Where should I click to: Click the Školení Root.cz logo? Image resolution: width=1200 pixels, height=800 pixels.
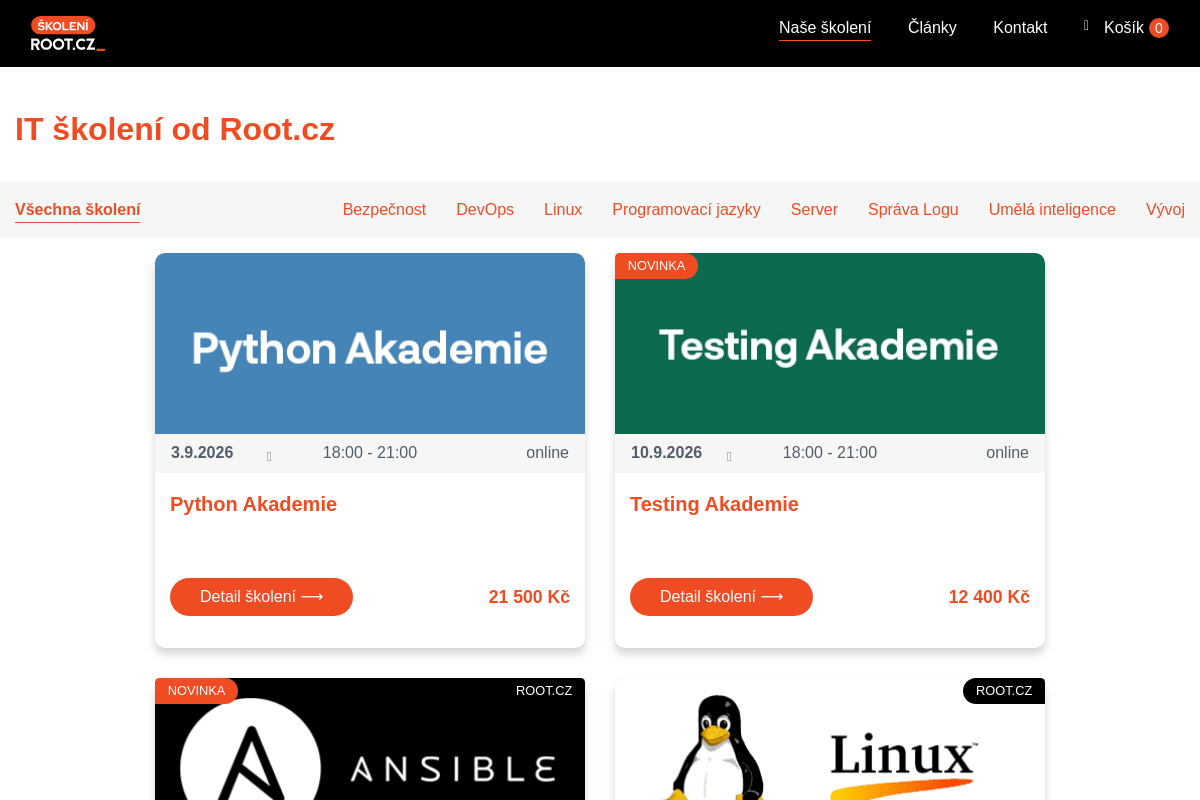point(67,33)
